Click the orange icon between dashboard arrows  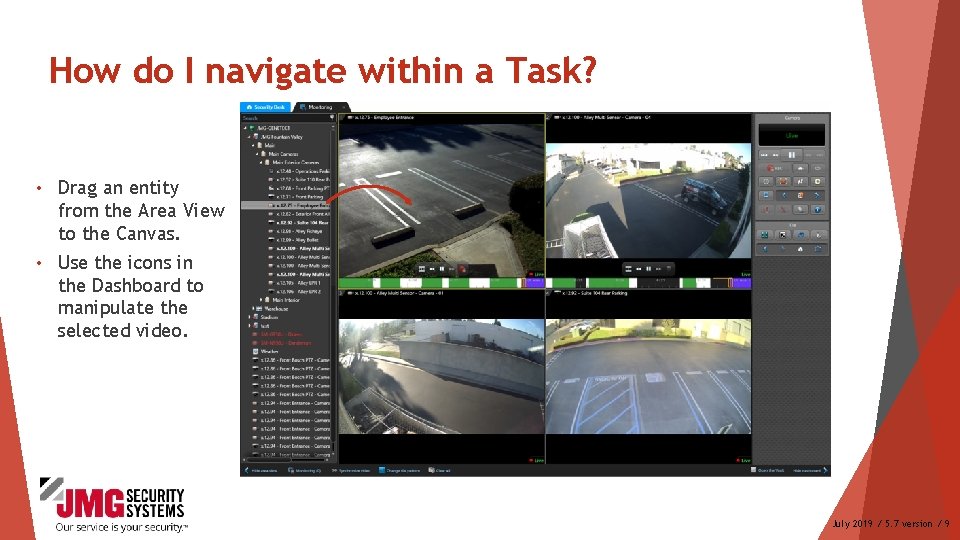click(800, 195)
